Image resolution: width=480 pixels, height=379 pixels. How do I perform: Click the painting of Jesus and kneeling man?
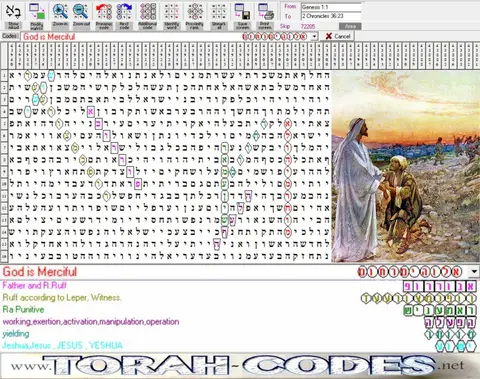click(406, 166)
